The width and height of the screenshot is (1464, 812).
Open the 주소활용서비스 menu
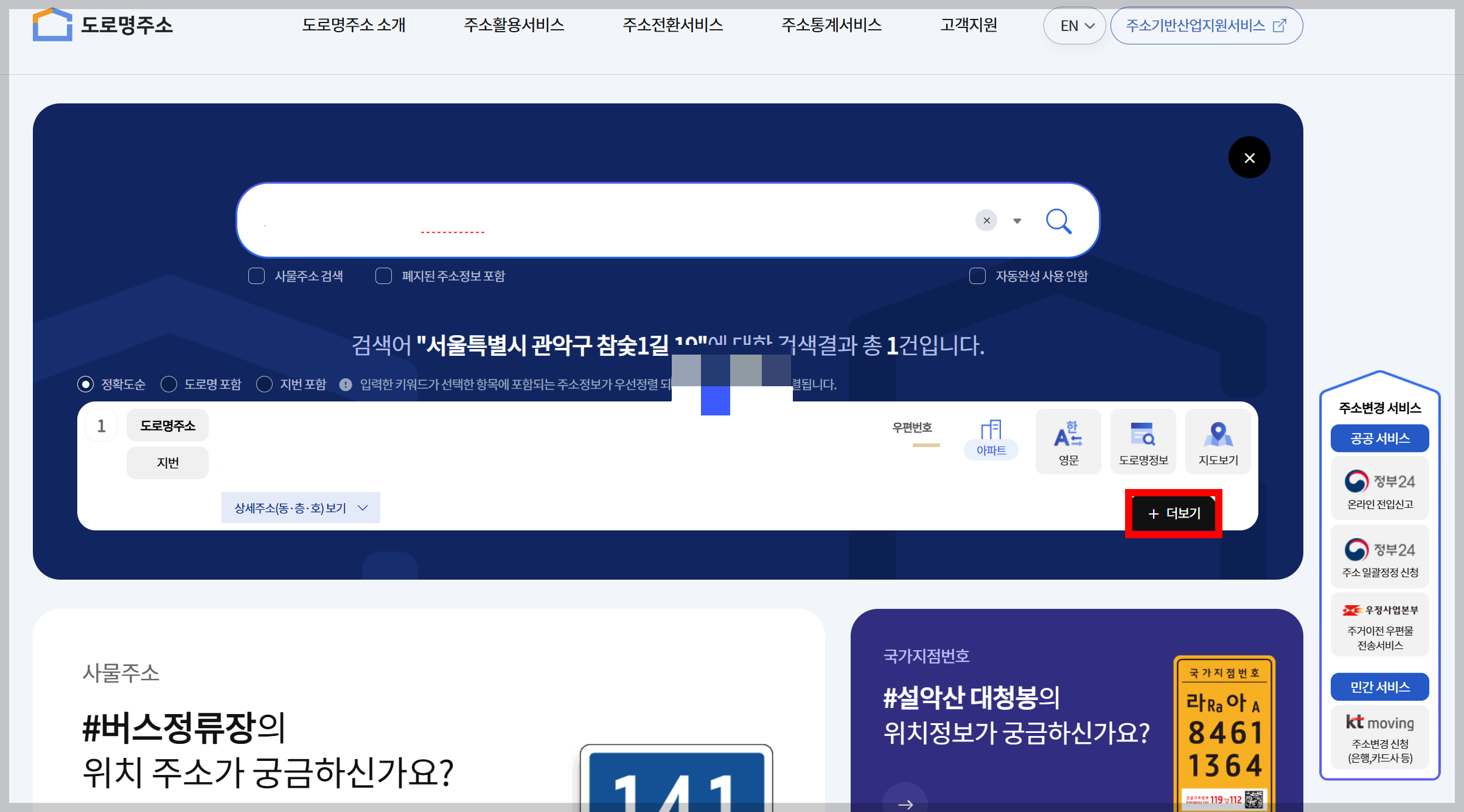tap(514, 26)
